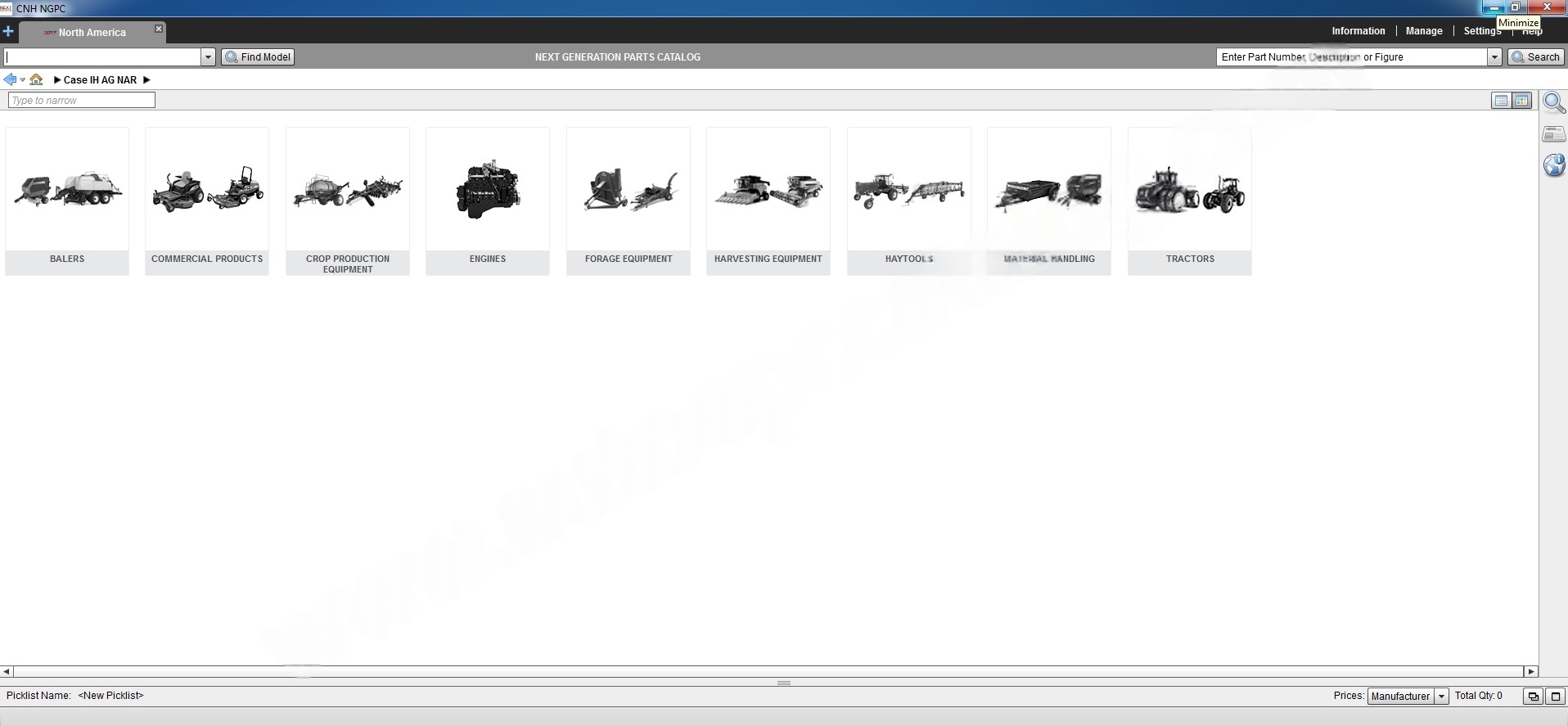
Task: Click the horizontal scrollbar right arrow
Action: point(1530,671)
